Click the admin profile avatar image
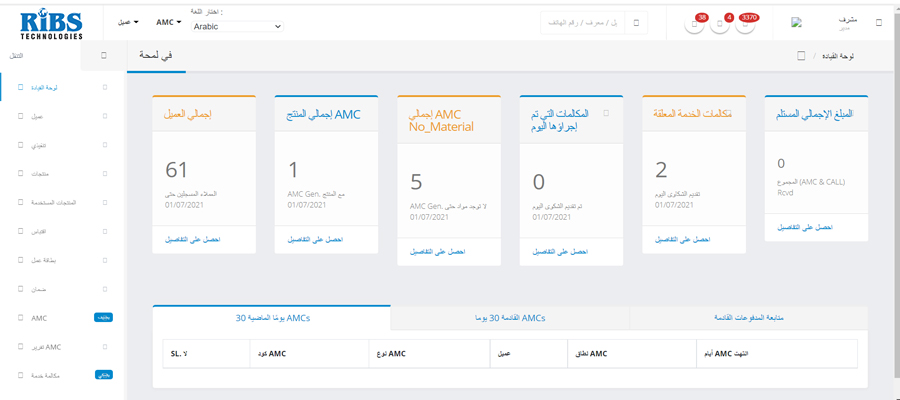 click(796, 22)
